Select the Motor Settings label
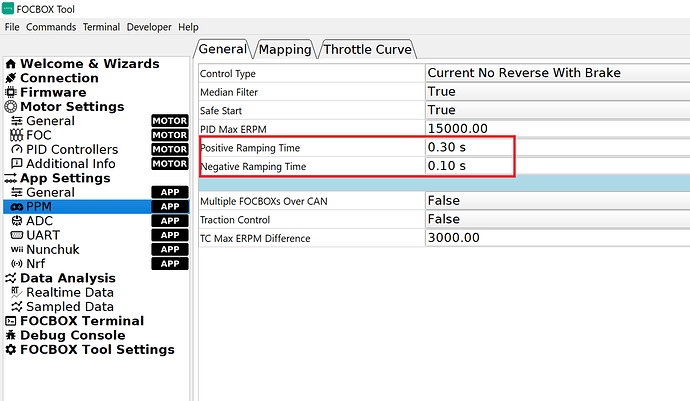690x401 pixels. point(72,107)
